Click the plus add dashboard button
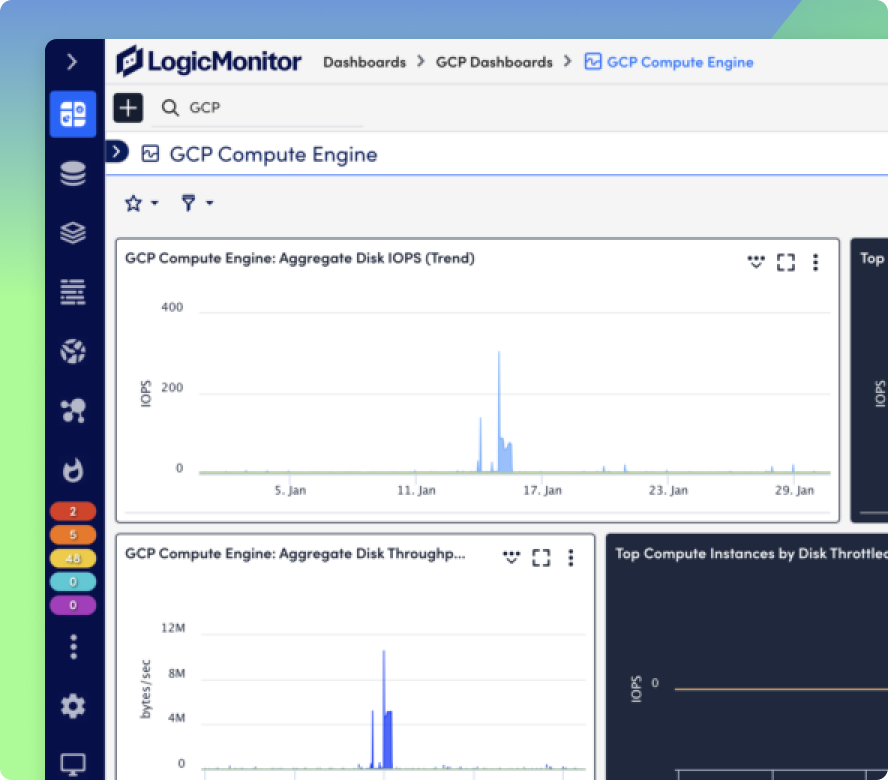 (x=128, y=108)
